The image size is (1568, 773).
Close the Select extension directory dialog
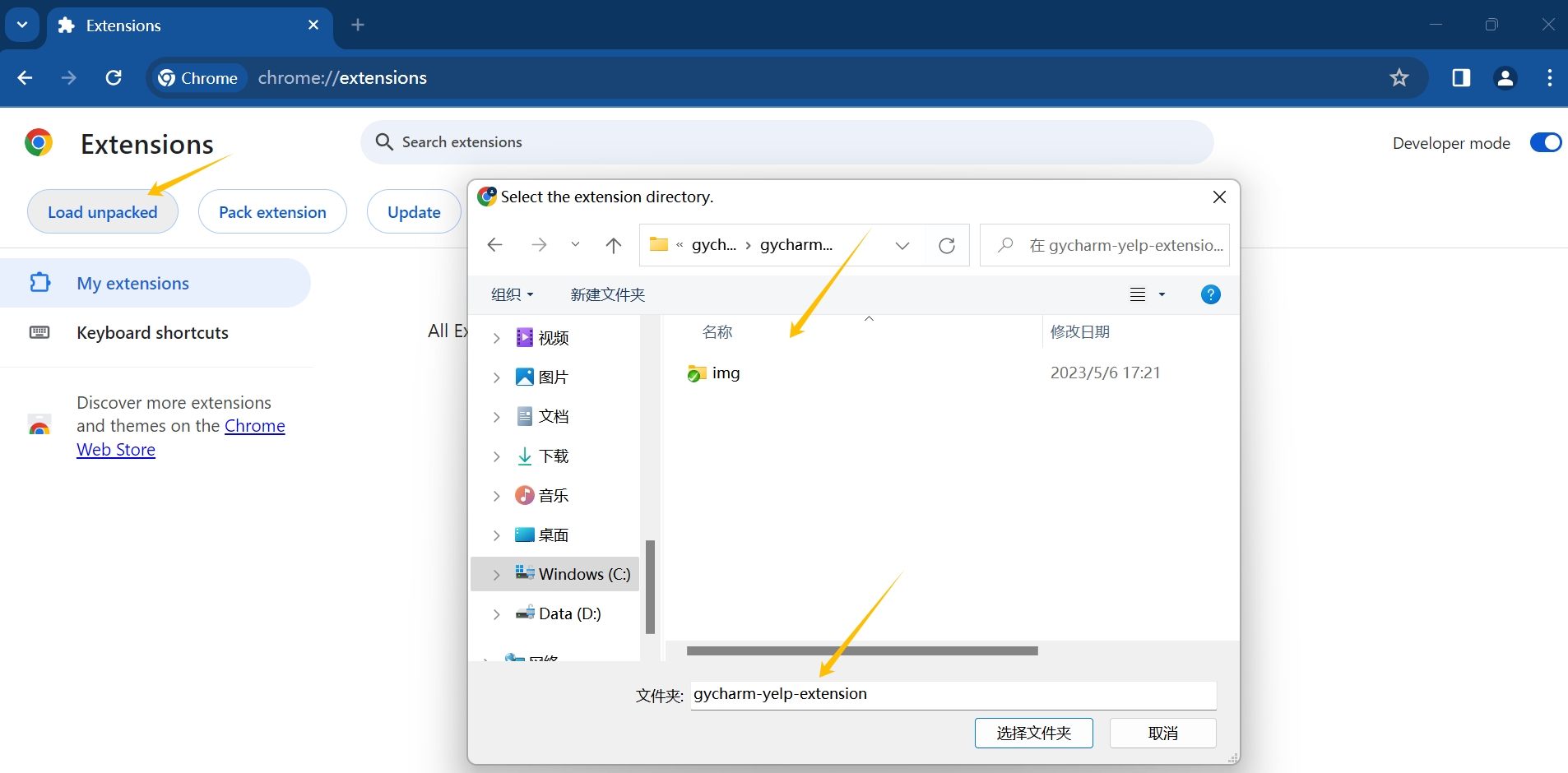coord(1219,197)
